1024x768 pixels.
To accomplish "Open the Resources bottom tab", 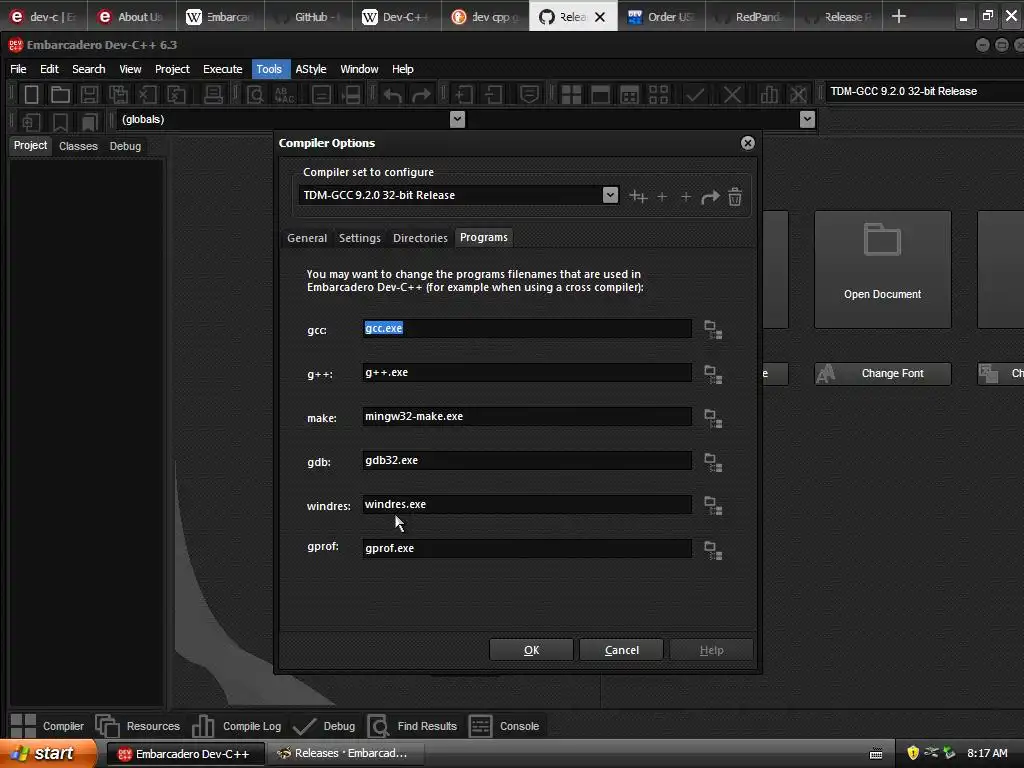I will [138, 726].
